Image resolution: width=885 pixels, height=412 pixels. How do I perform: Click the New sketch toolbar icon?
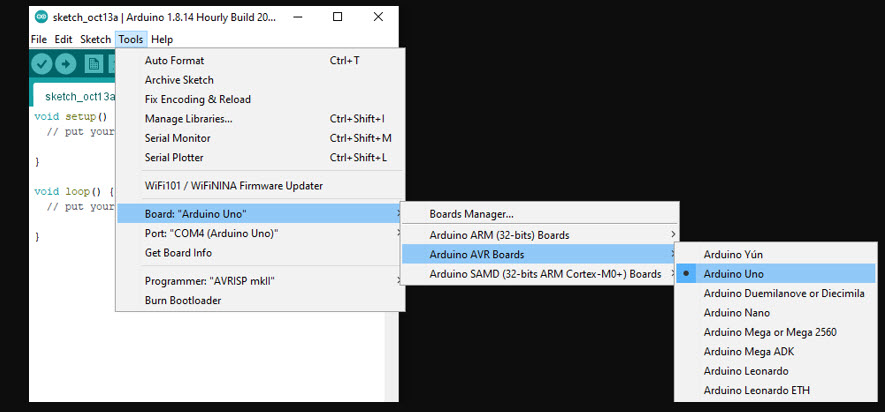(94, 64)
